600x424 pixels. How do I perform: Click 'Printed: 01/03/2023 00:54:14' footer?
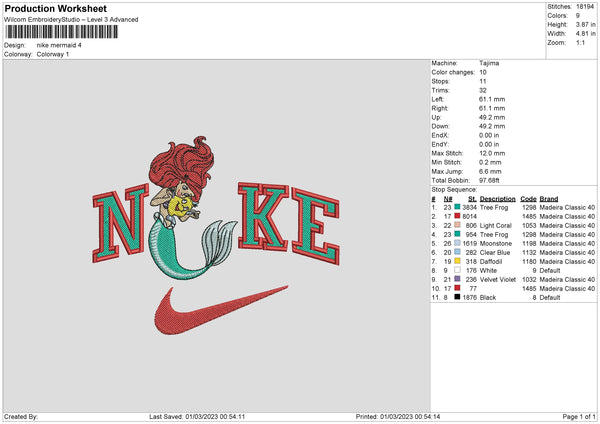398,416
